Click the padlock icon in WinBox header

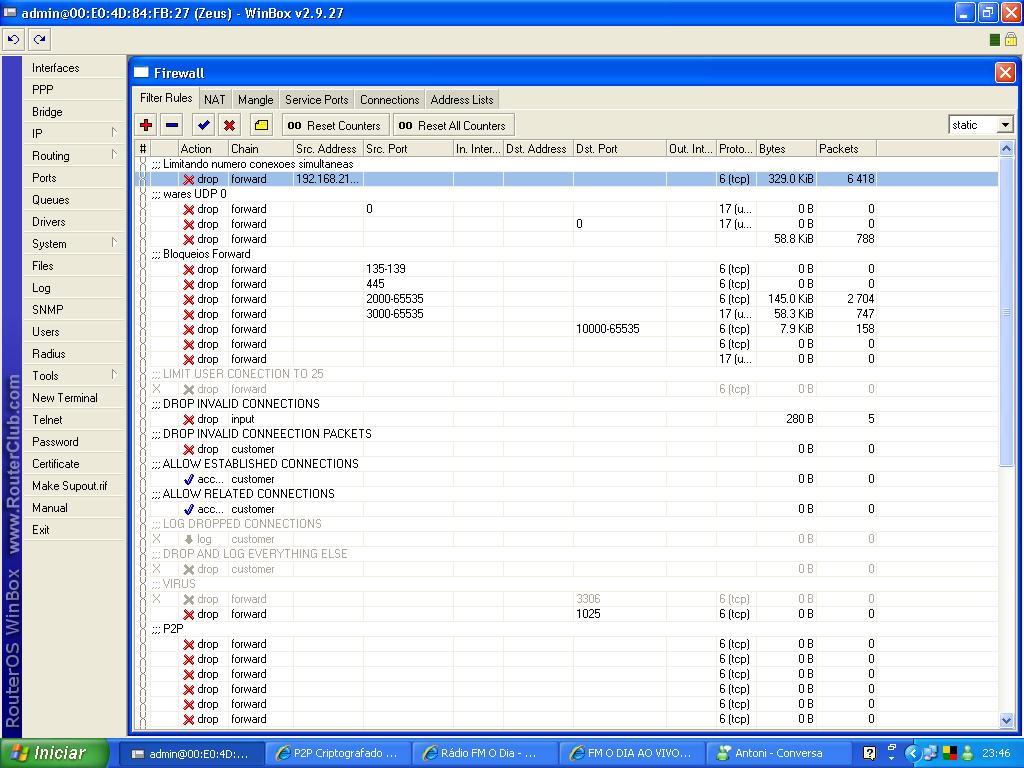point(1010,39)
